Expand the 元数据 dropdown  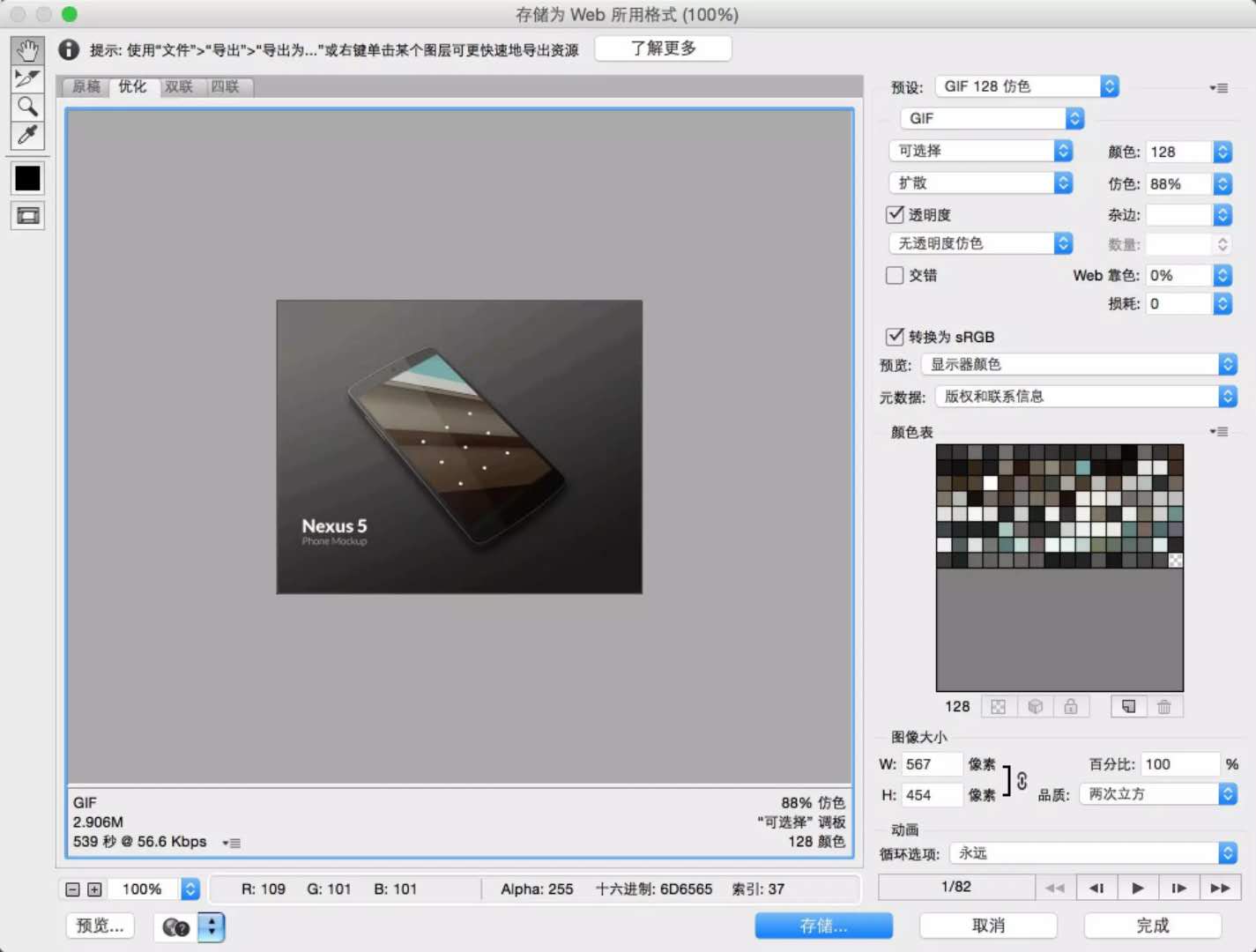[x=1086, y=397]
